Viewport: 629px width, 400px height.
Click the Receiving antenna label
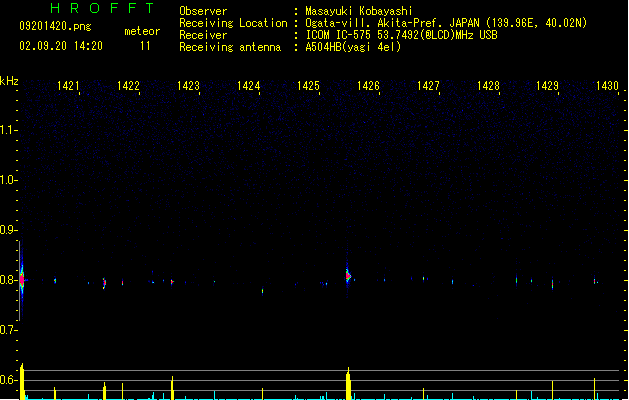230,47
